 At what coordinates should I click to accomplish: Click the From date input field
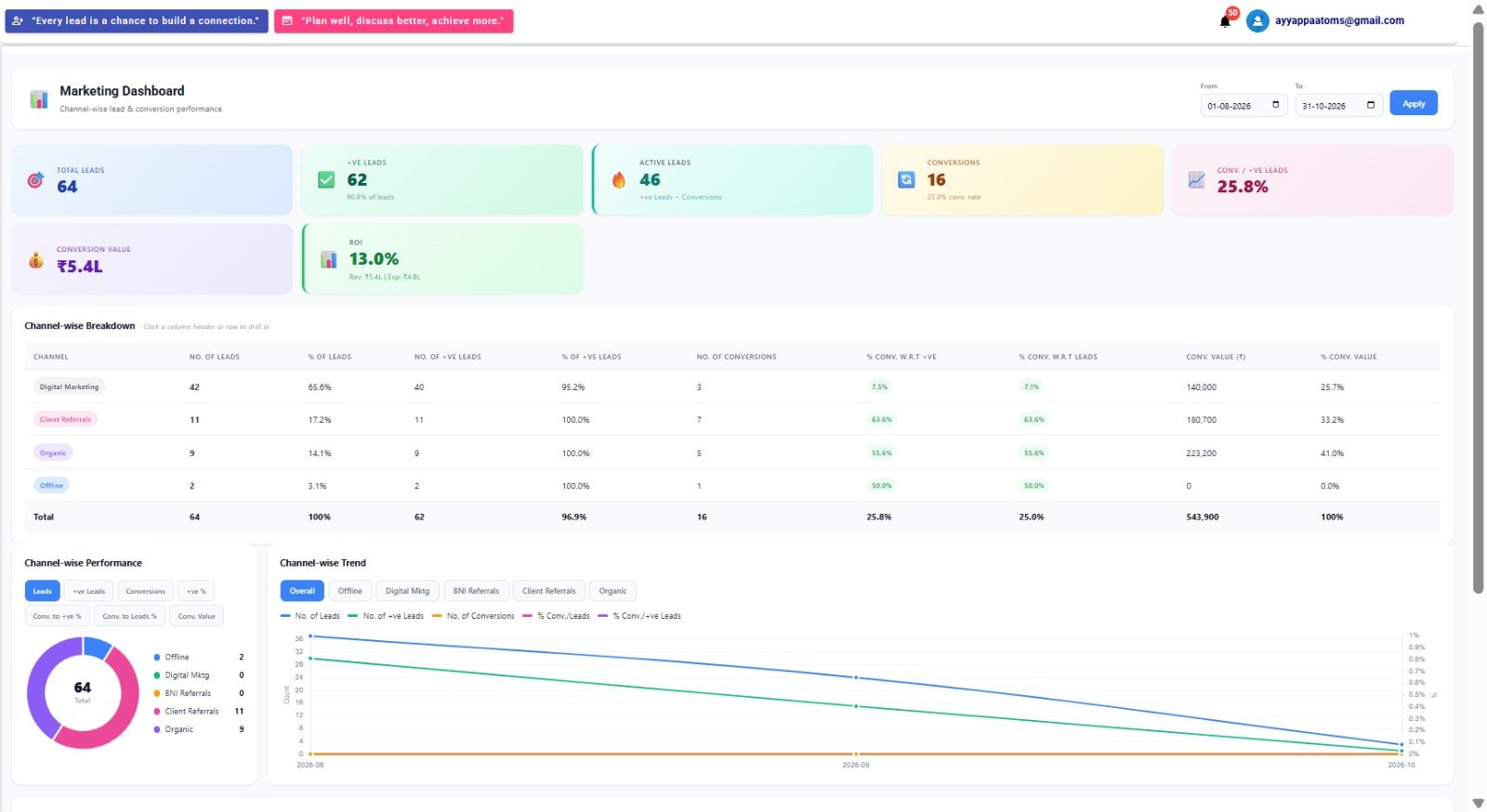coord(1244,105)
